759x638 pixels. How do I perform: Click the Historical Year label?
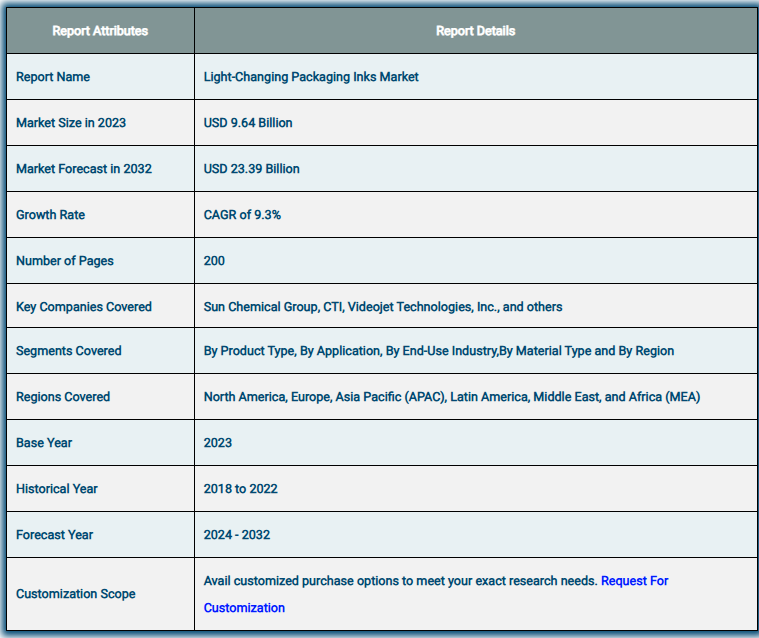click(57, 489)
